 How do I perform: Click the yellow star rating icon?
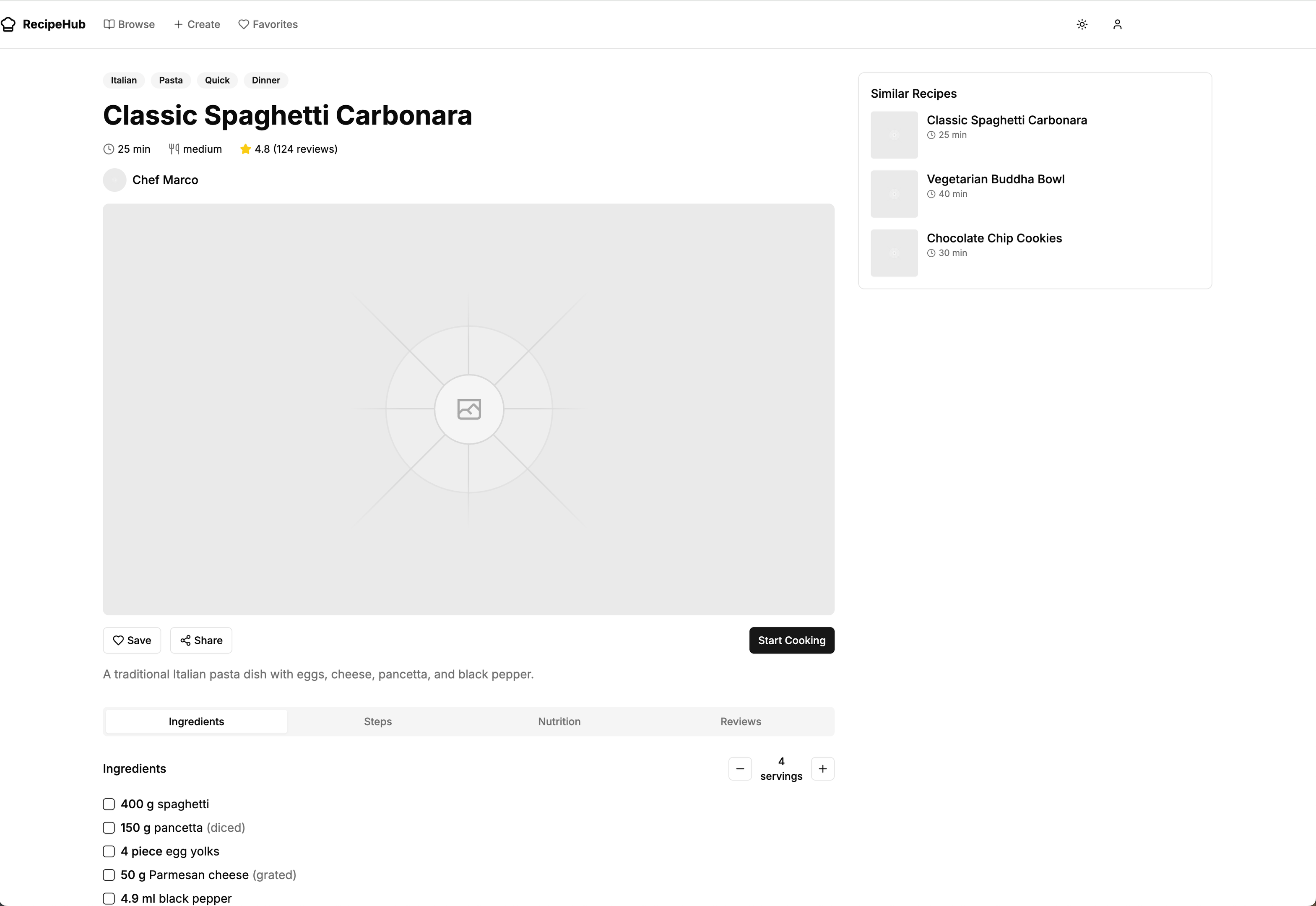(245, 149)
